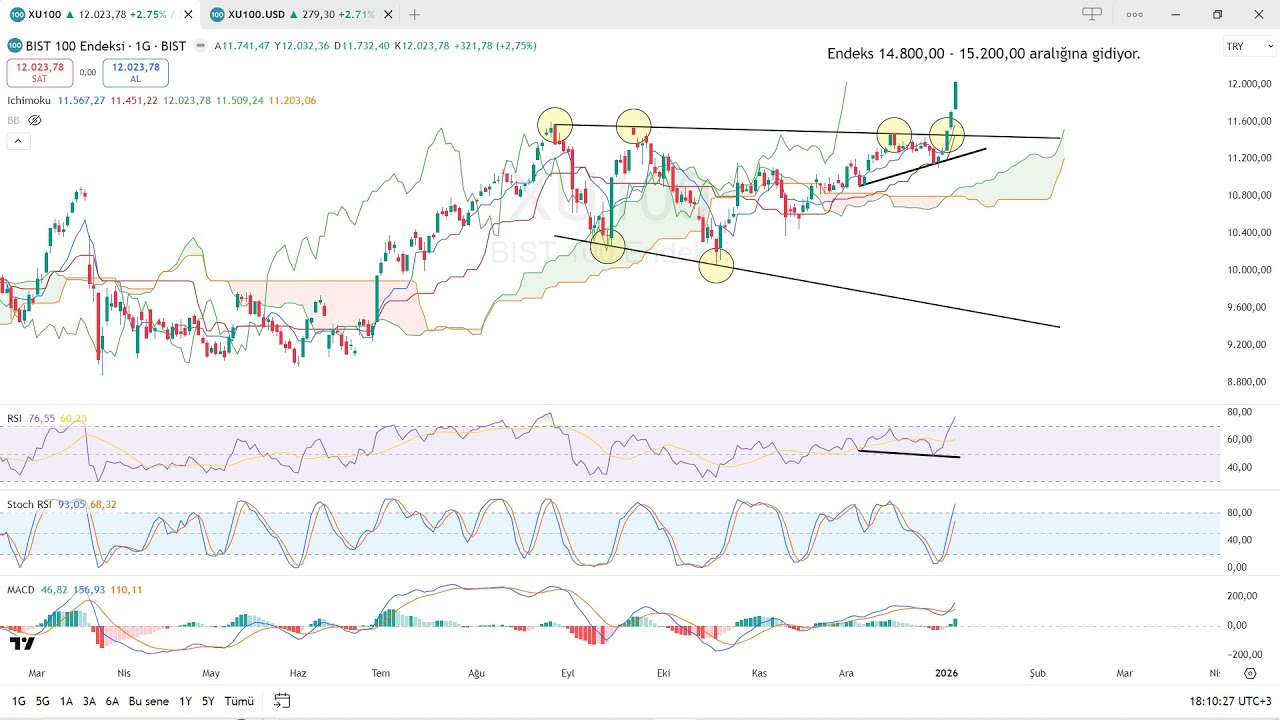Click the MACD value 46,82
Screen dimensions: 1280x720
[x=54, y=590]
